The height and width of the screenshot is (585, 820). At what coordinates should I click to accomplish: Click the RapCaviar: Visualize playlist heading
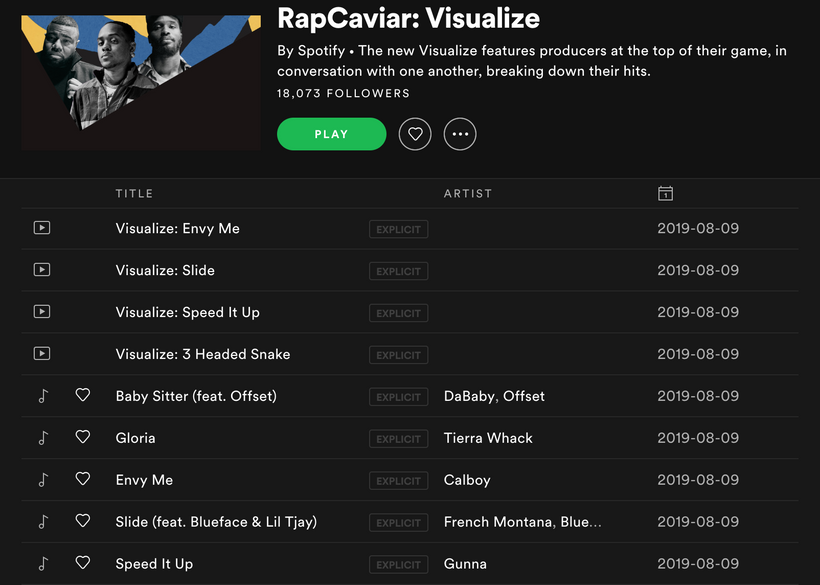click(x=408, y=18)
